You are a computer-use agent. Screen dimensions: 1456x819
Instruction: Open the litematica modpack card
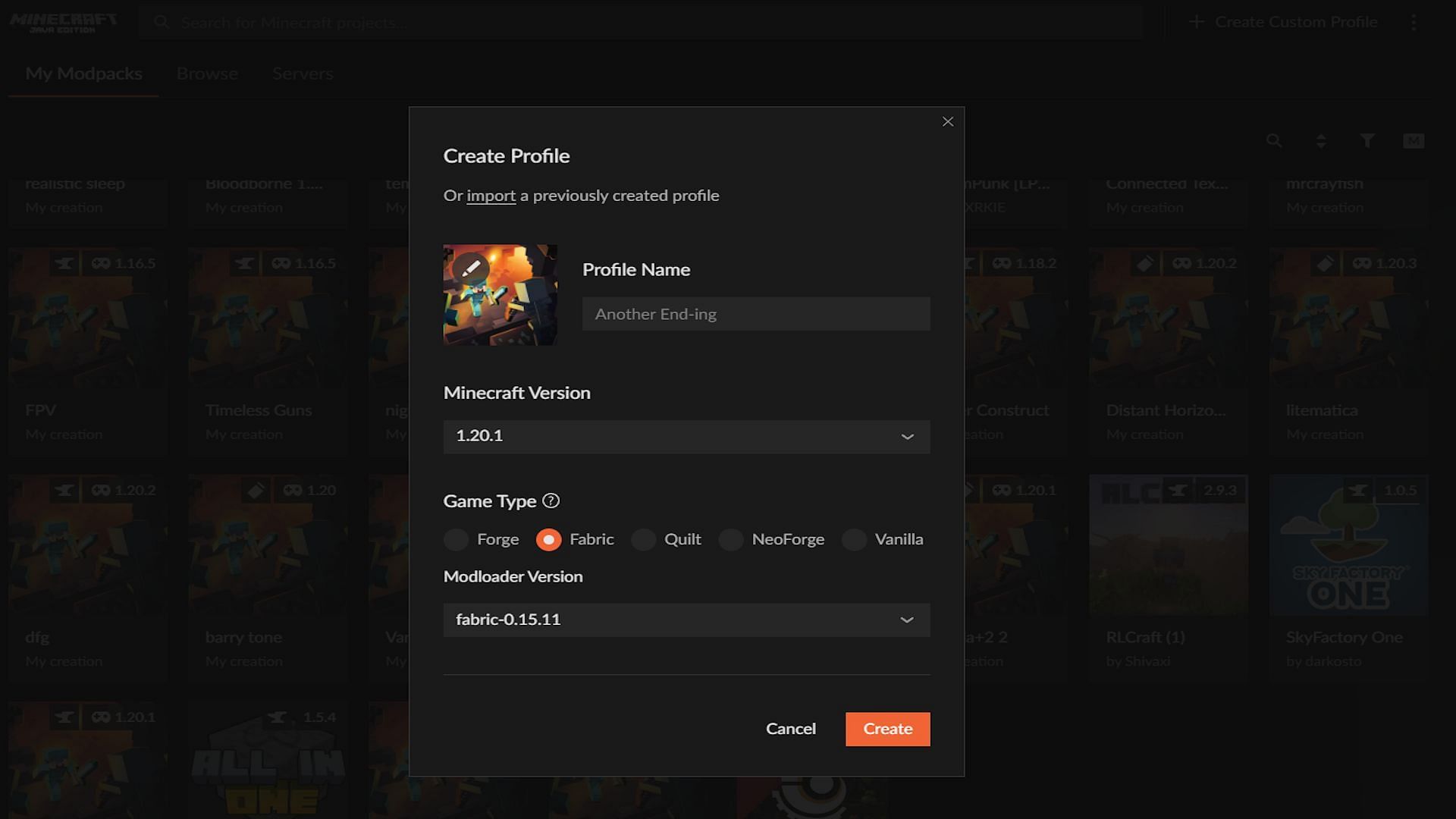tap(1349, 350)
